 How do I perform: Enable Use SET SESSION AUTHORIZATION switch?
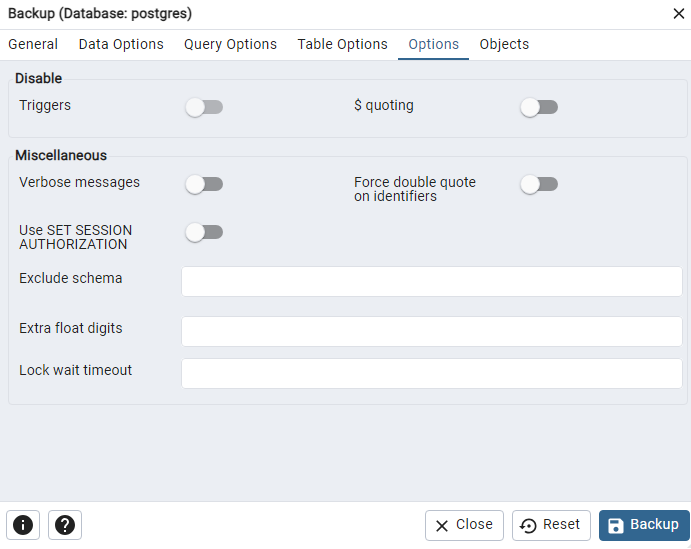204,232
